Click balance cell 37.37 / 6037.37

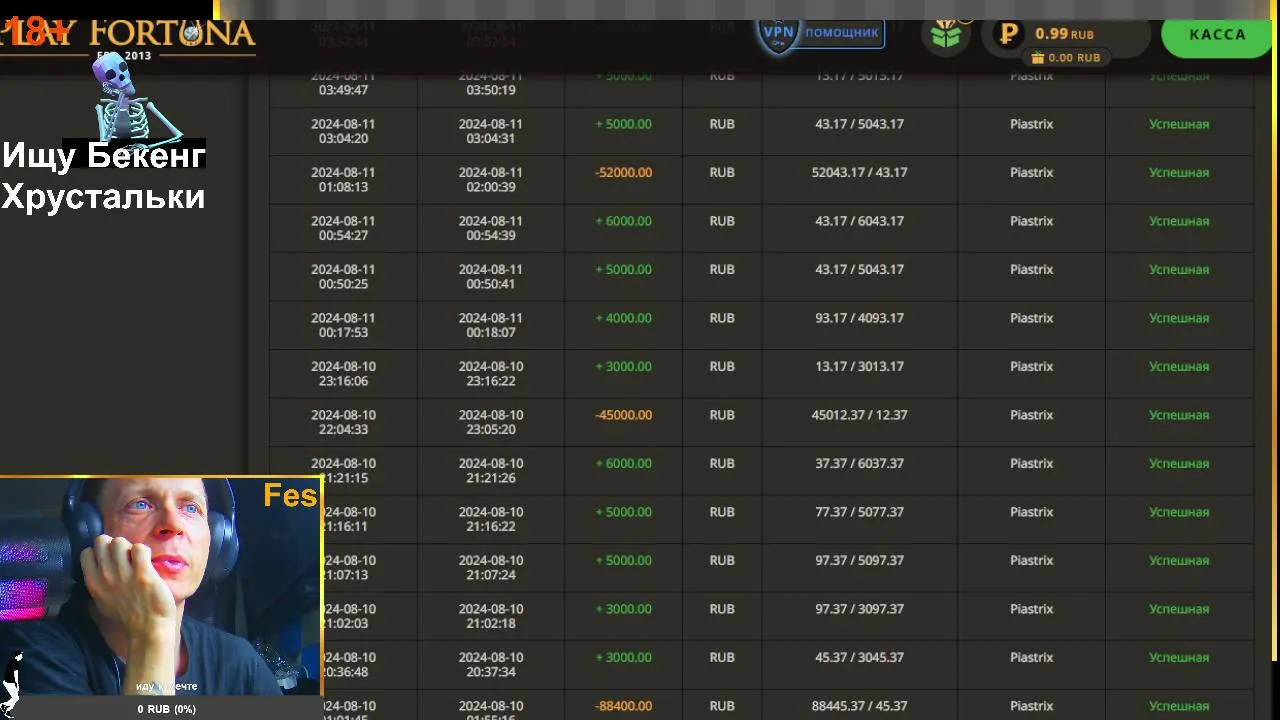(x=859, y=464)
